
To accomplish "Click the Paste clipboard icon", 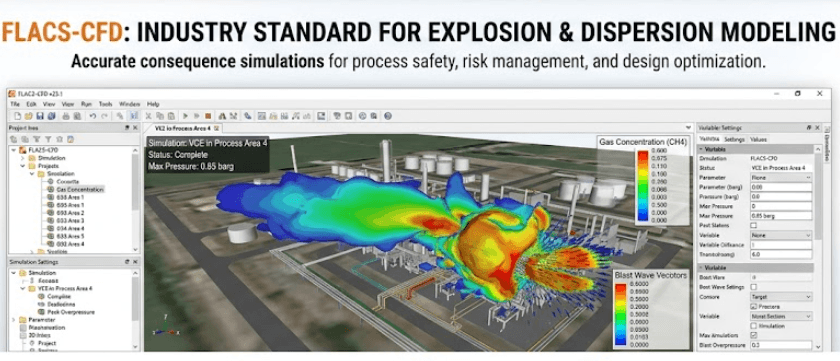I will click(x=171, y=116).
